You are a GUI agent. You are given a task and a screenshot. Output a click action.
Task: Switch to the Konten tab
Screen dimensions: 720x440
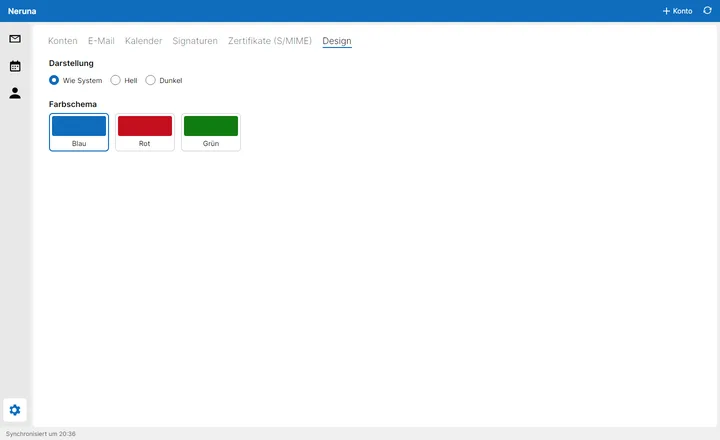tap(62, 41)
